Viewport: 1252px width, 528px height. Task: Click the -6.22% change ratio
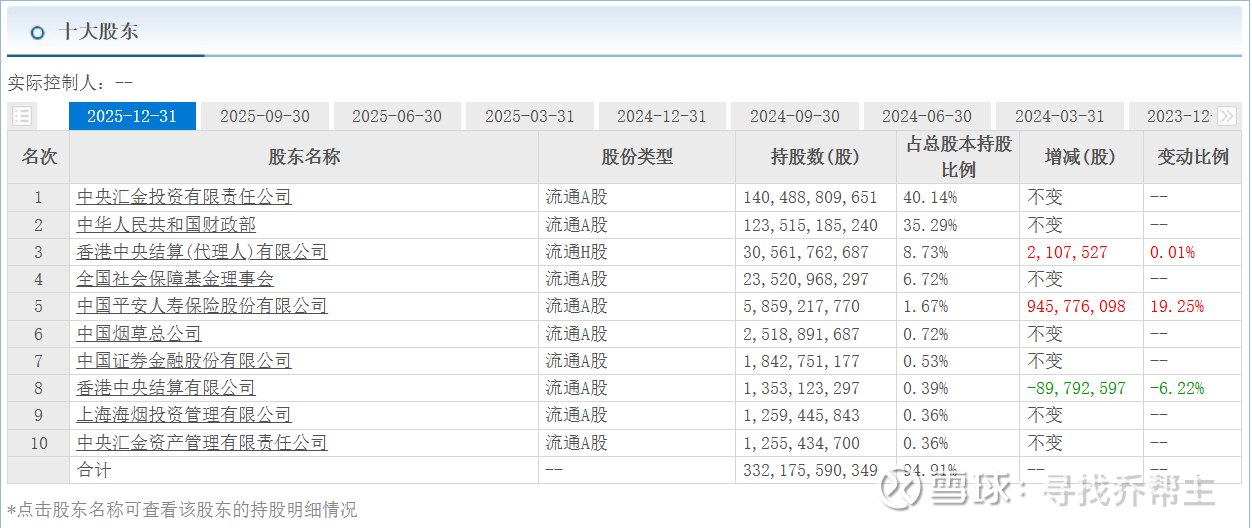pyautogui.click(x=1177, y=388)
